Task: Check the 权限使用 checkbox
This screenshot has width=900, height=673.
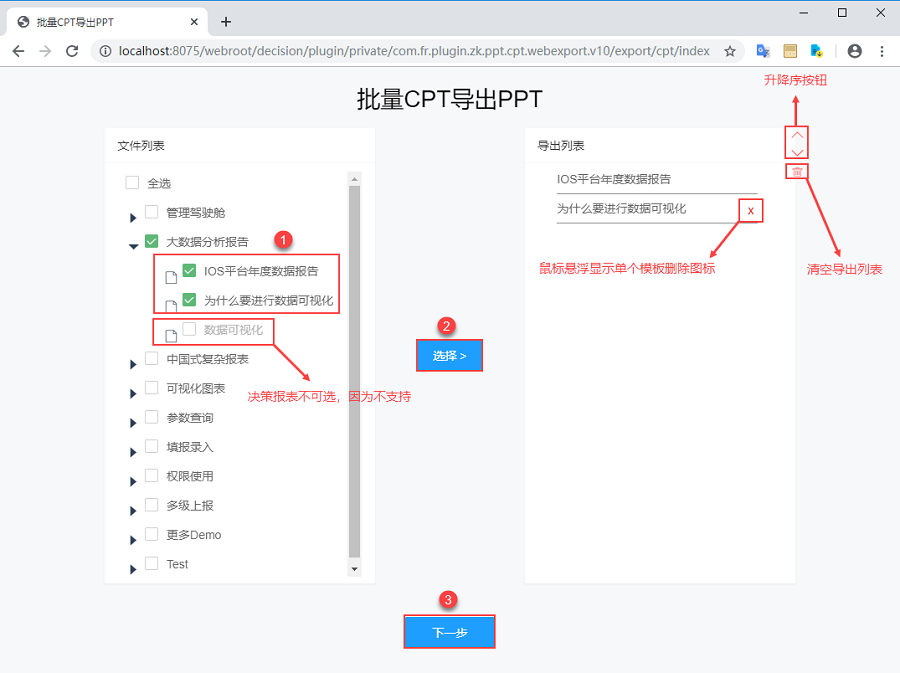Action: tap(152, 475)
